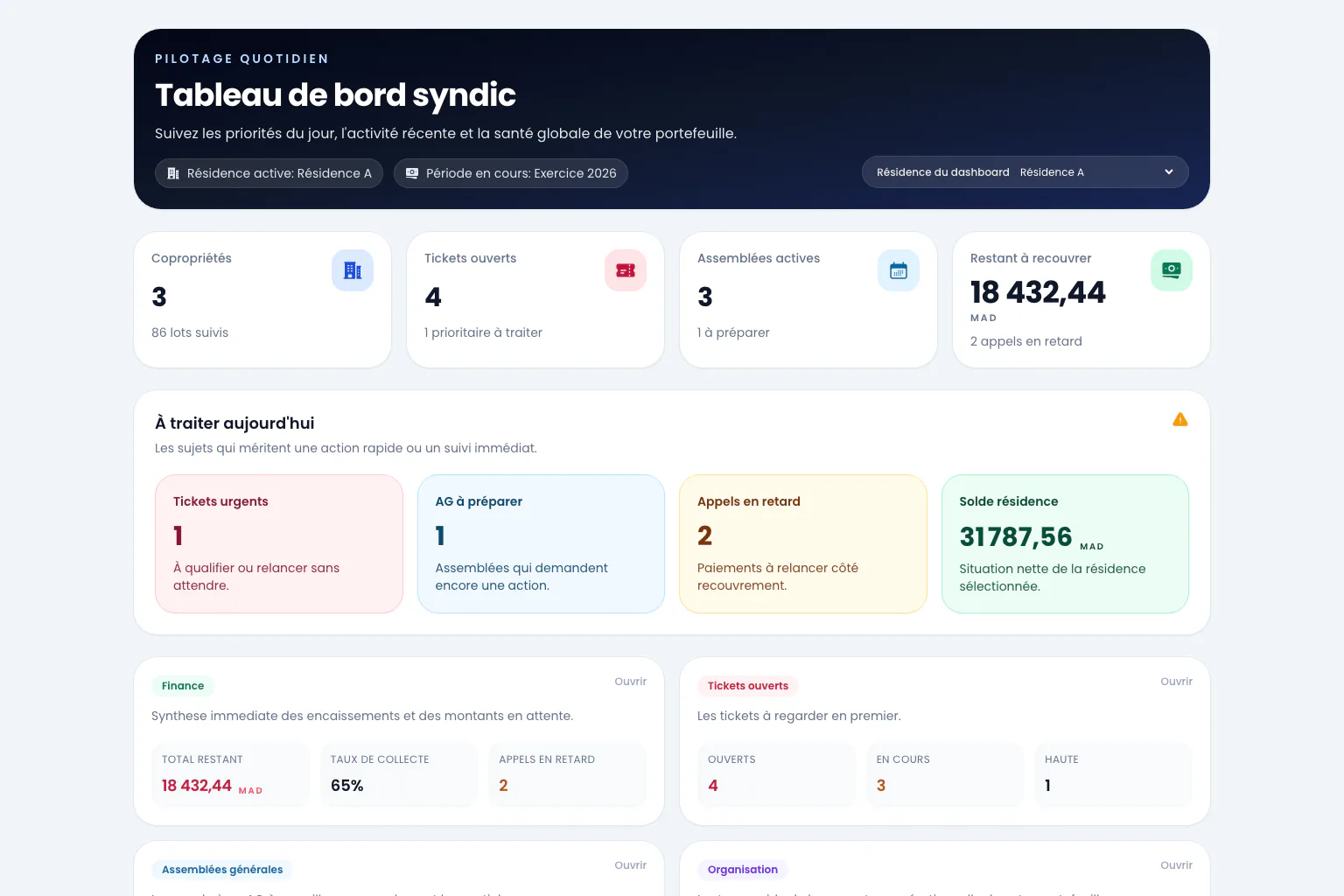Open Organisation via its Ouvrir link
1344x896 pixels.
pos(1176,865)
